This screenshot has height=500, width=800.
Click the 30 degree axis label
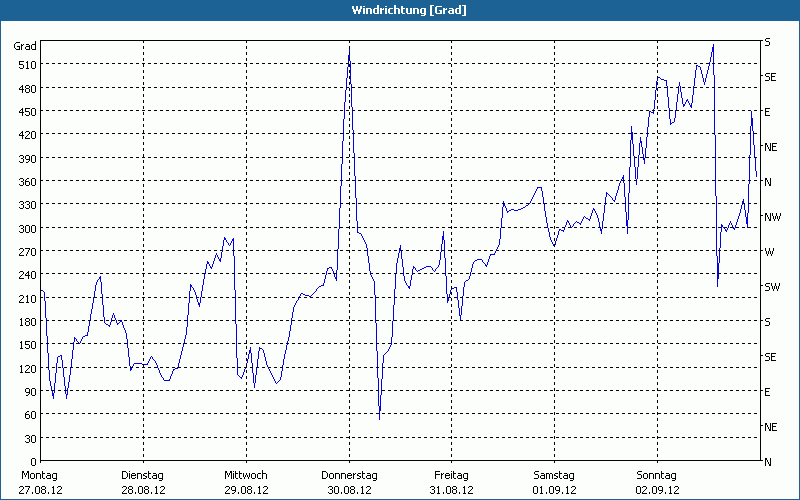pyautogui.click(x=31, y=439)
